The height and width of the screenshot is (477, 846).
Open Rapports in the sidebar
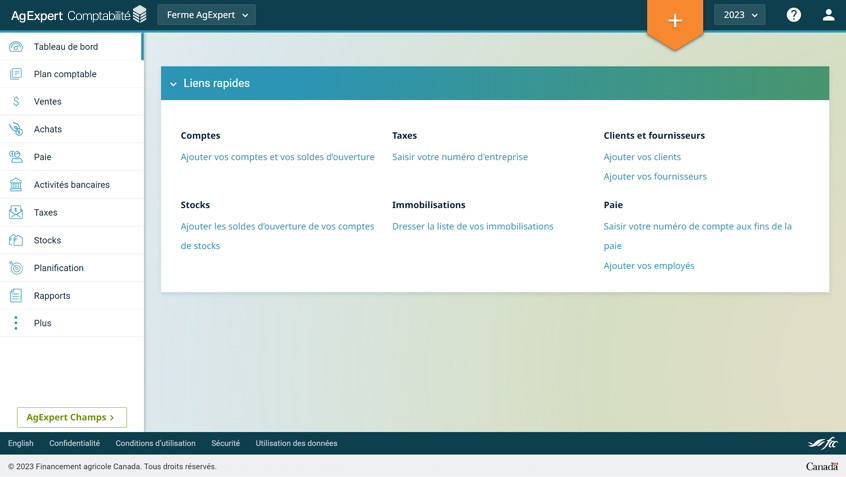point(72,296)
